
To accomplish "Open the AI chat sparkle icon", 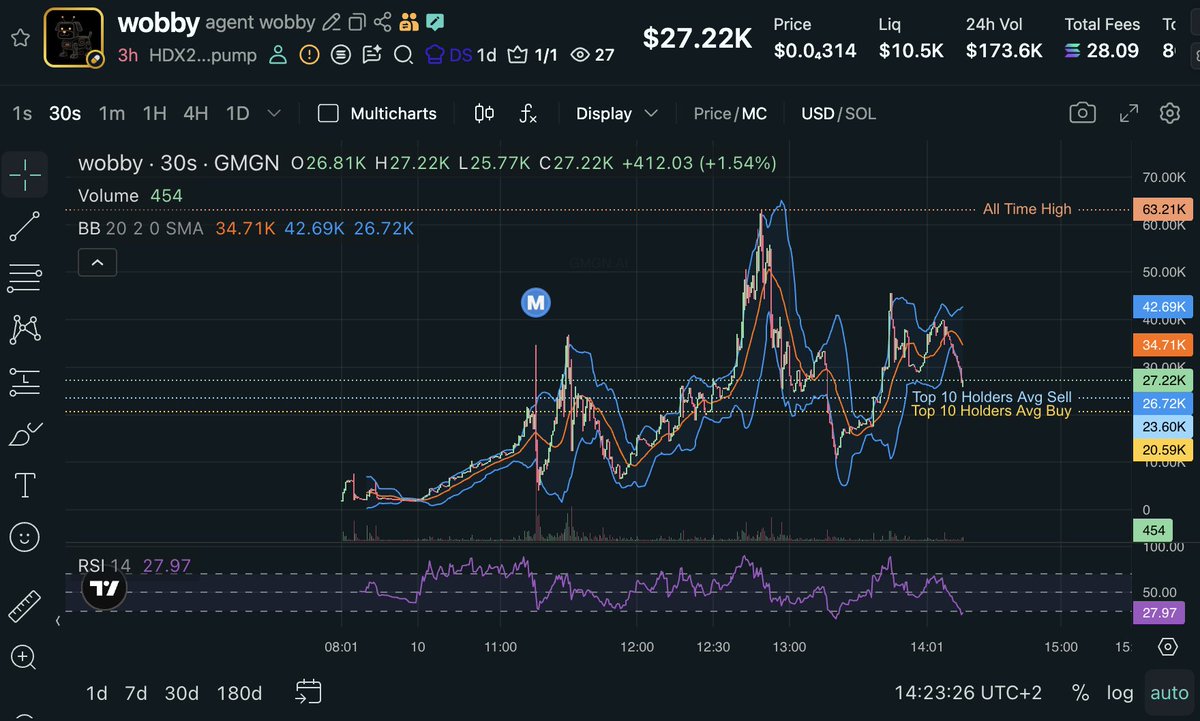I will click(372, 55).
